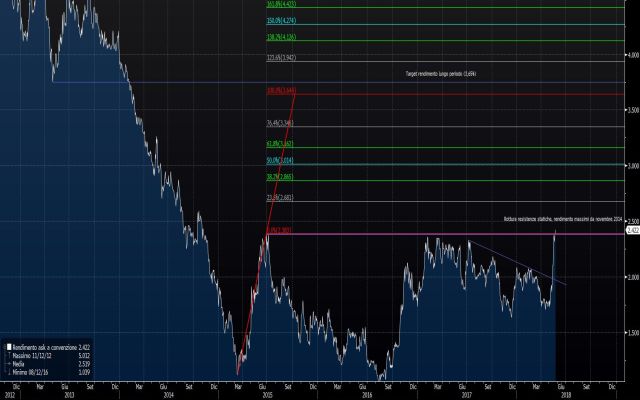Screen dimensions: 640x400
Task: Click the 4.000 level on price axis
Action: tap(631, 53)
